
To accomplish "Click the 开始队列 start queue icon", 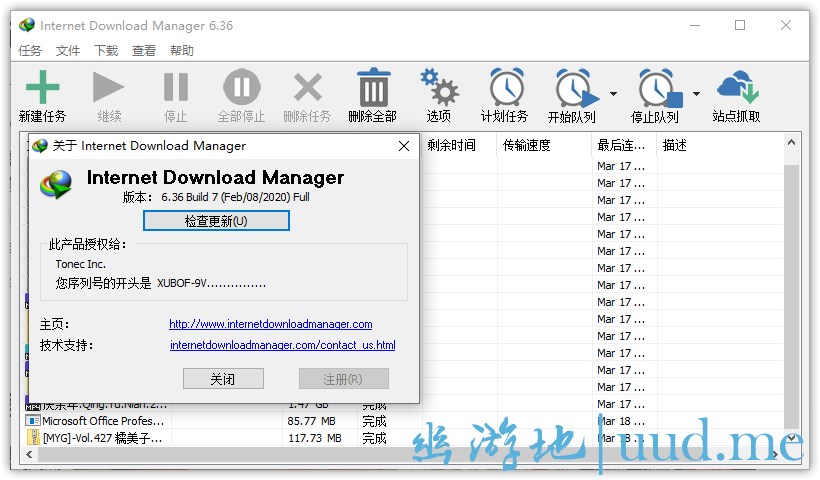I will point(573,88).
